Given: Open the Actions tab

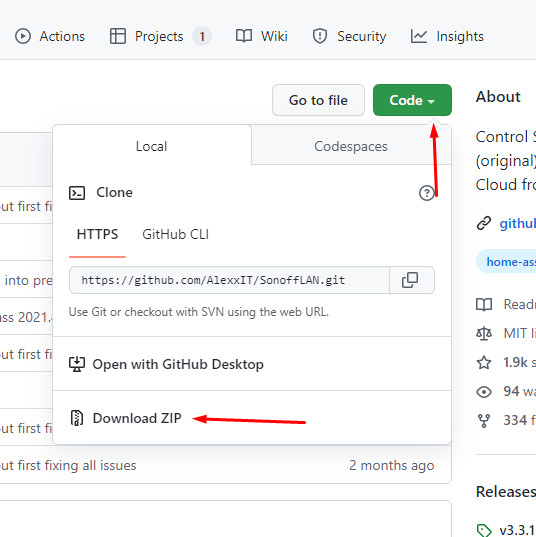Looking at the screenshot, I should tap(50, 36).
